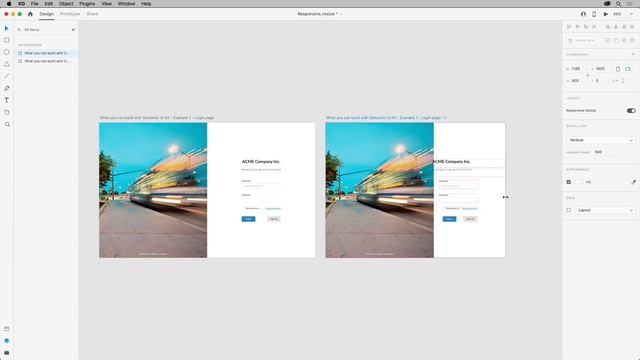Open macOS Spotlight search icon
Viewport: 640px width, 360px height.
coord(618,4)
